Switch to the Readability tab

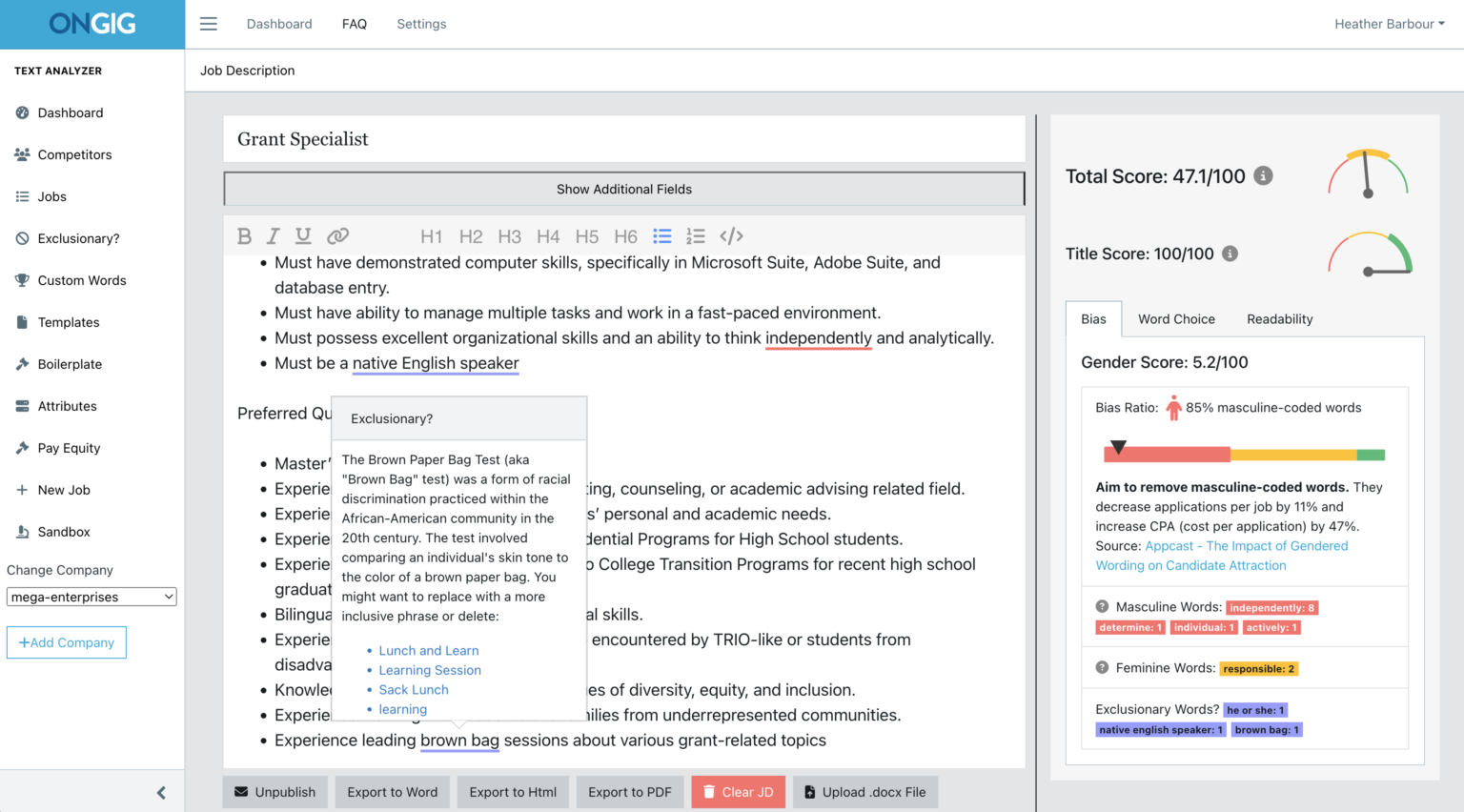(1279, 319)
